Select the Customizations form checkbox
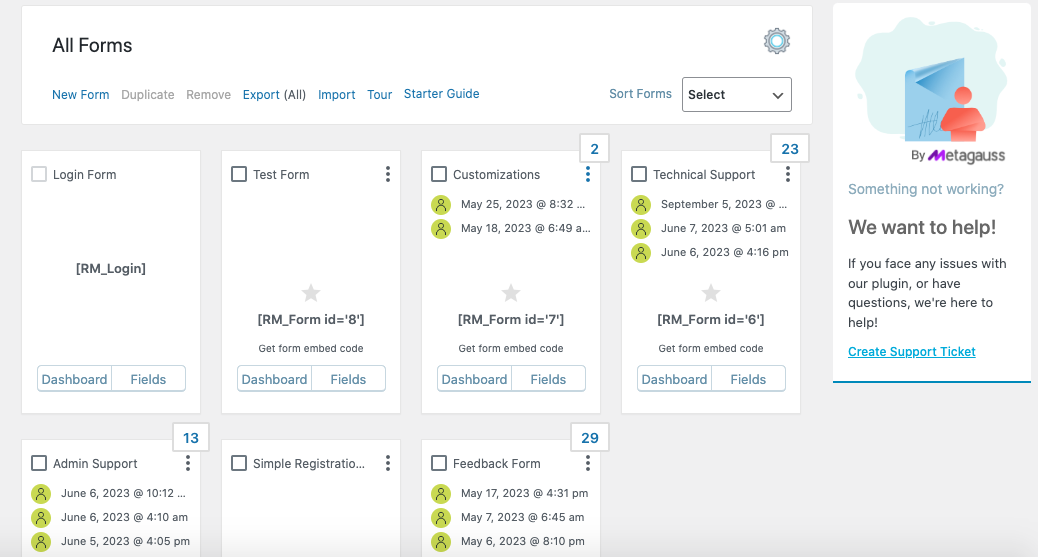Viewport: 1038px width, 557px height. pos(439,174)
